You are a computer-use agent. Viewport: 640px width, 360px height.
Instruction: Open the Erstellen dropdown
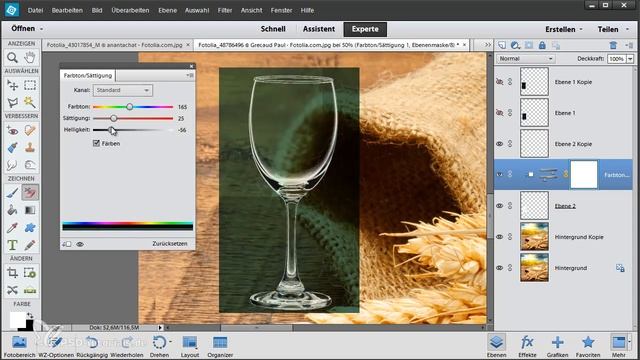(564, 29)
